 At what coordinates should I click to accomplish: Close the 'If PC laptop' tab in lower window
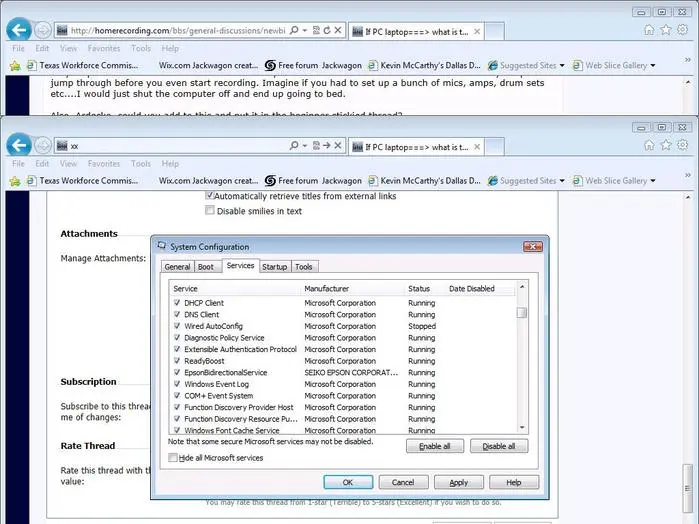pos(477,147)
